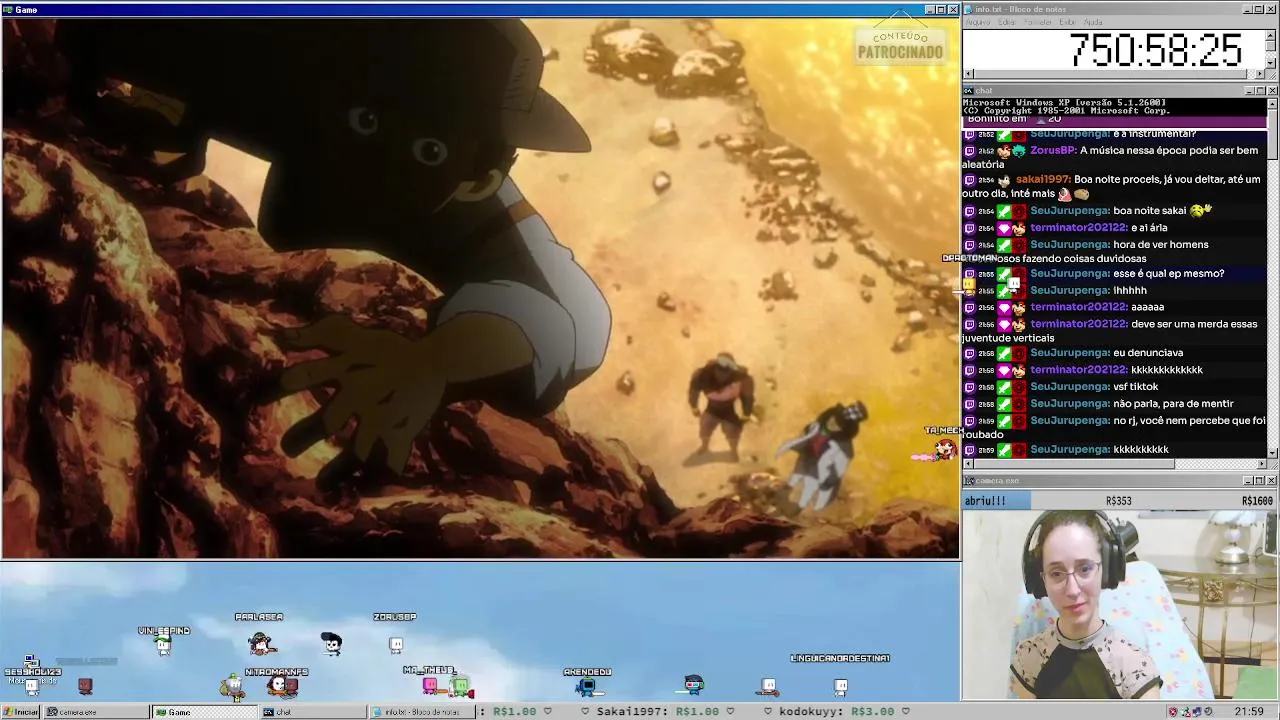Click Notepad horizontal scrollbar left arrow
The height and width of the screenshot is (720, 1280).
tap(969, 74)
